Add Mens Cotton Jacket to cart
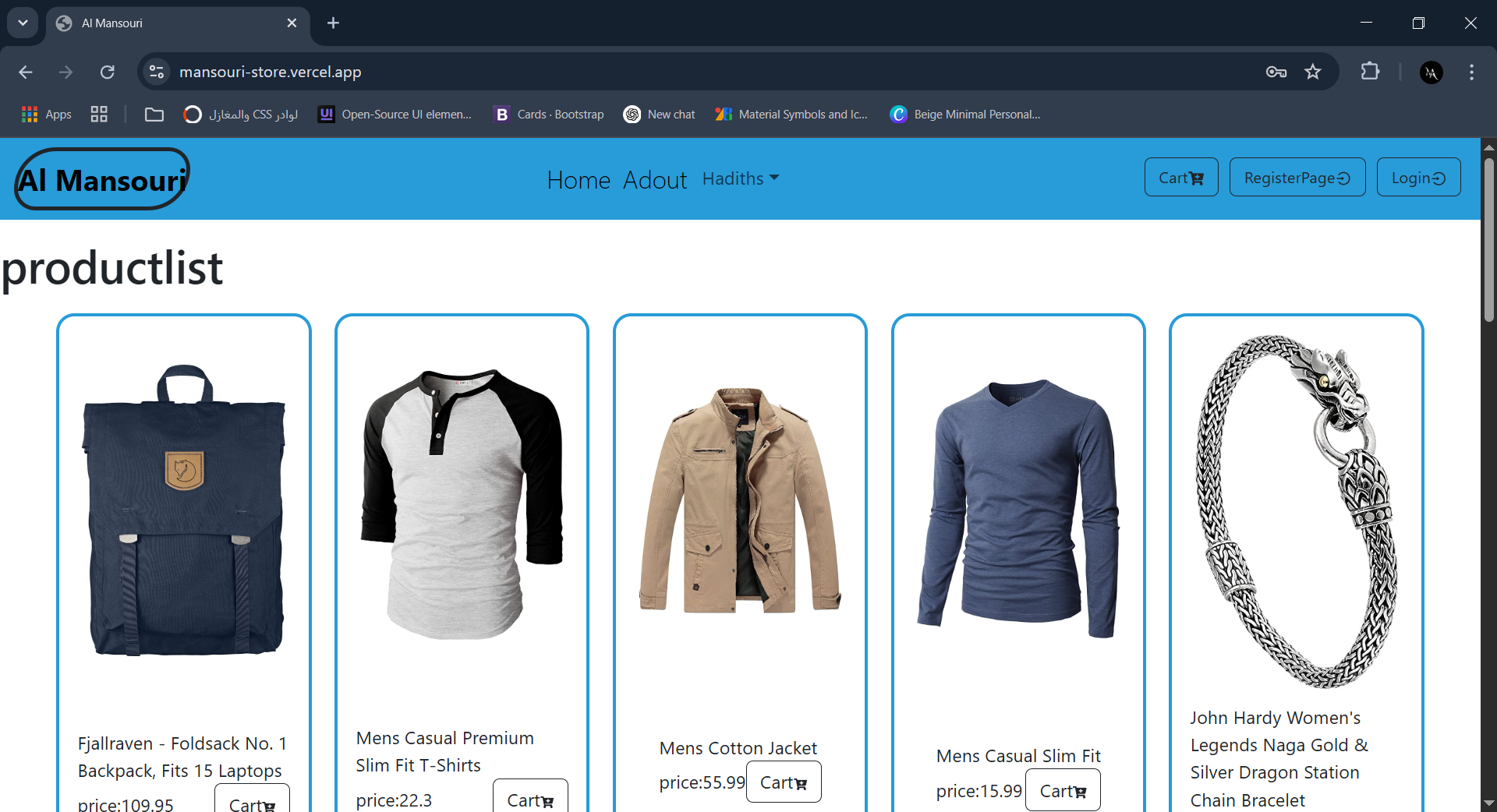The height and width of the screenshot is (812, 1497). coord(784,782)
